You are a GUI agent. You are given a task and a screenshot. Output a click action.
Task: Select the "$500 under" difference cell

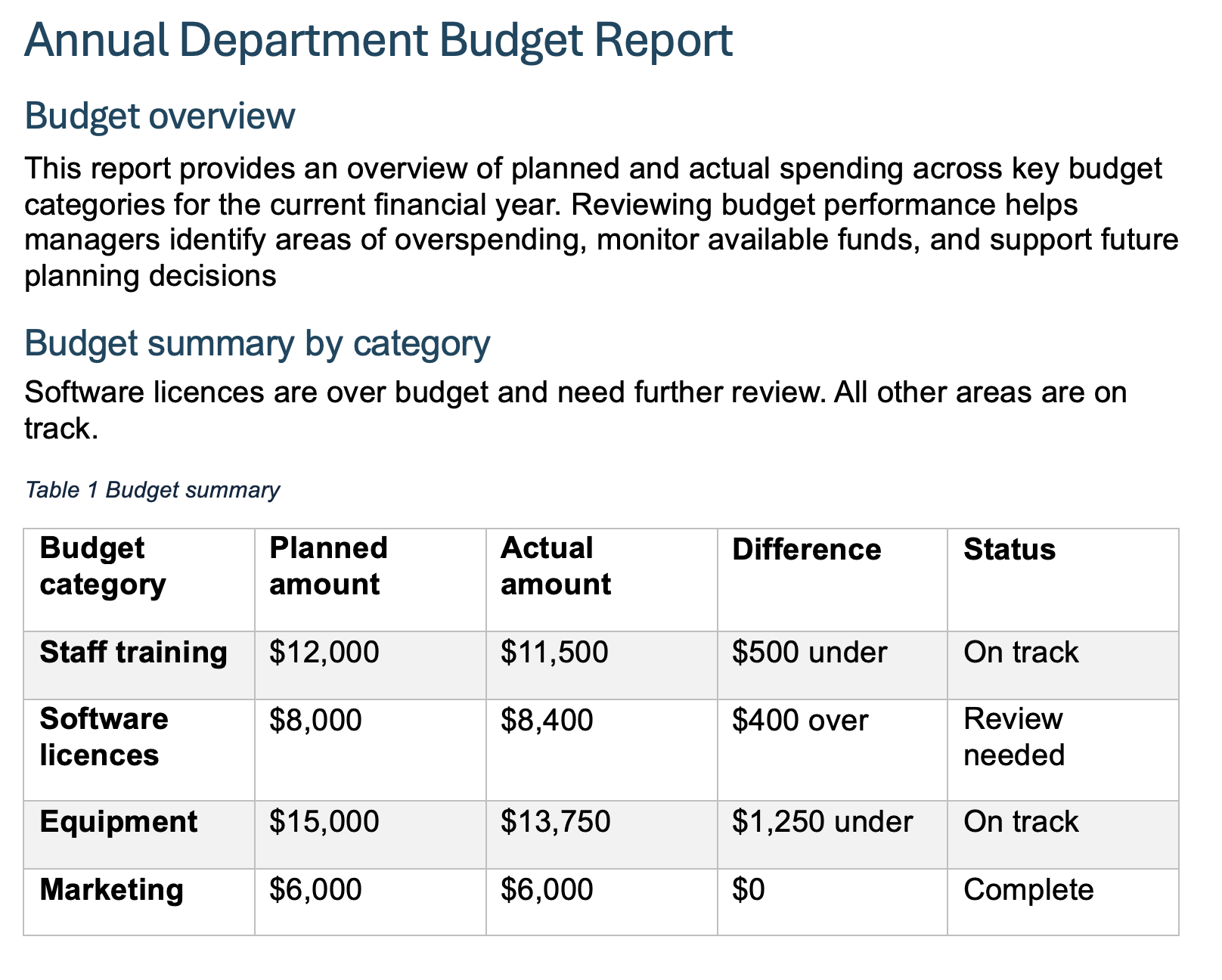click(x=833, y=665)
